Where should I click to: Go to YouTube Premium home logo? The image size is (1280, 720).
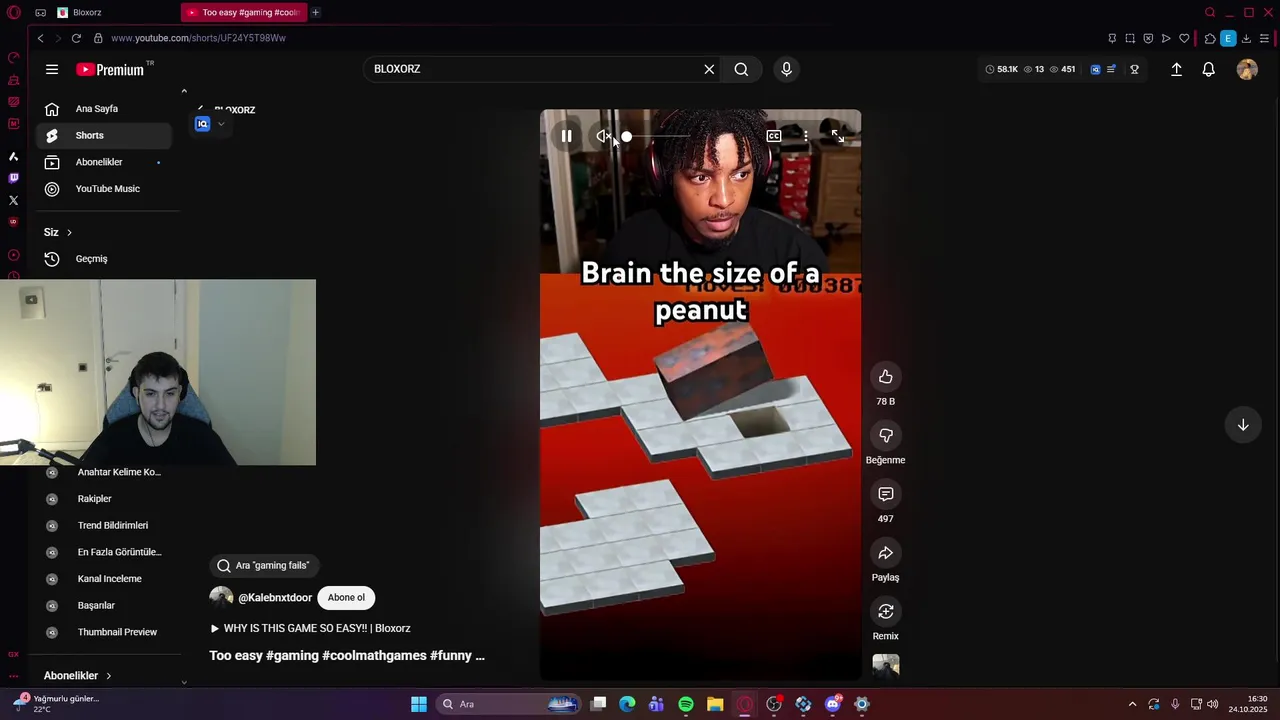point(111,69)
